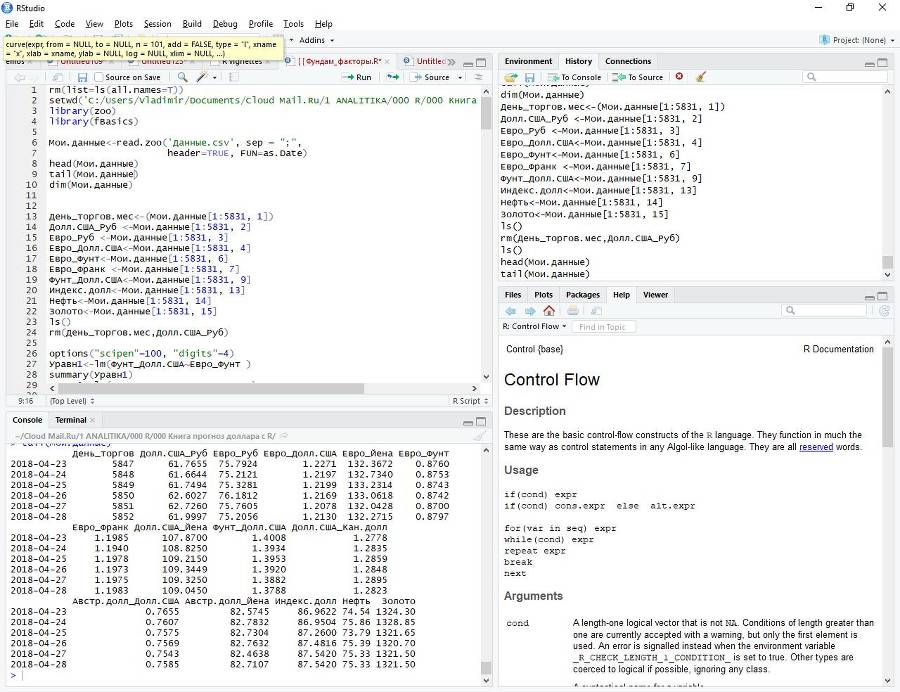900x692 pixels.
Task: Select the Фундам_факторы.R source tab
Action: point(340,61)
